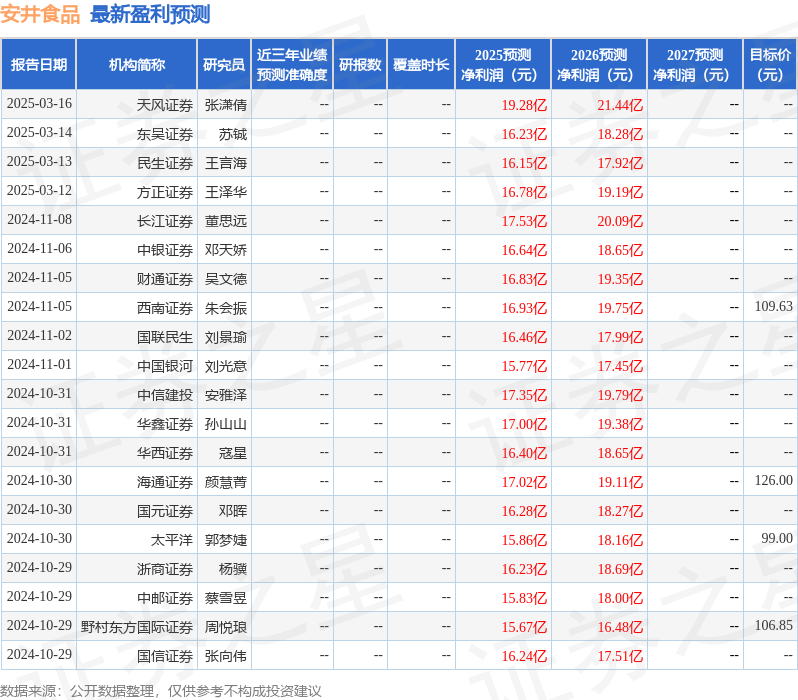Select the 目标价 column header
The height and width of the screenshot is (700, 798).
click(770, 64)
